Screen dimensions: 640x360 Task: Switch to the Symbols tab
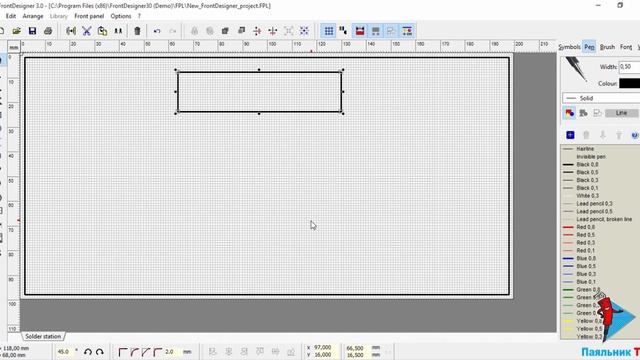coord(569,47)
